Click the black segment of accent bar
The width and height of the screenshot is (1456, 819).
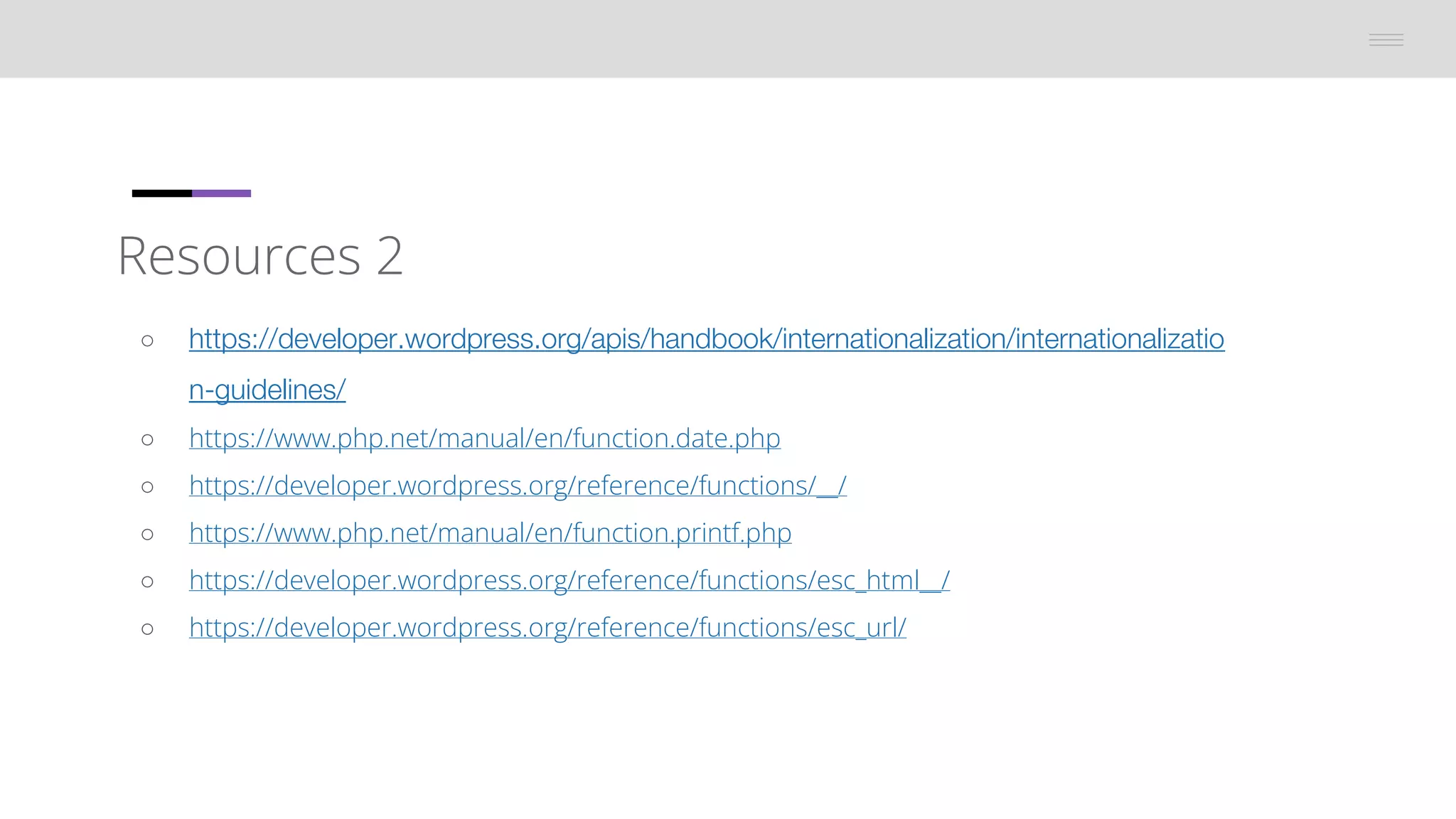pyautogui.click(x=161, y=193)
